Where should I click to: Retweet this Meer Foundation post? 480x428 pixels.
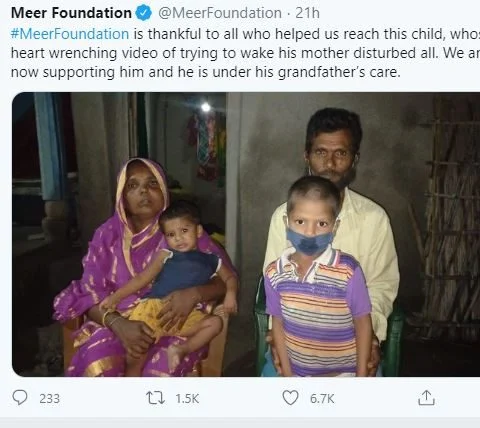tap(156, 398)
